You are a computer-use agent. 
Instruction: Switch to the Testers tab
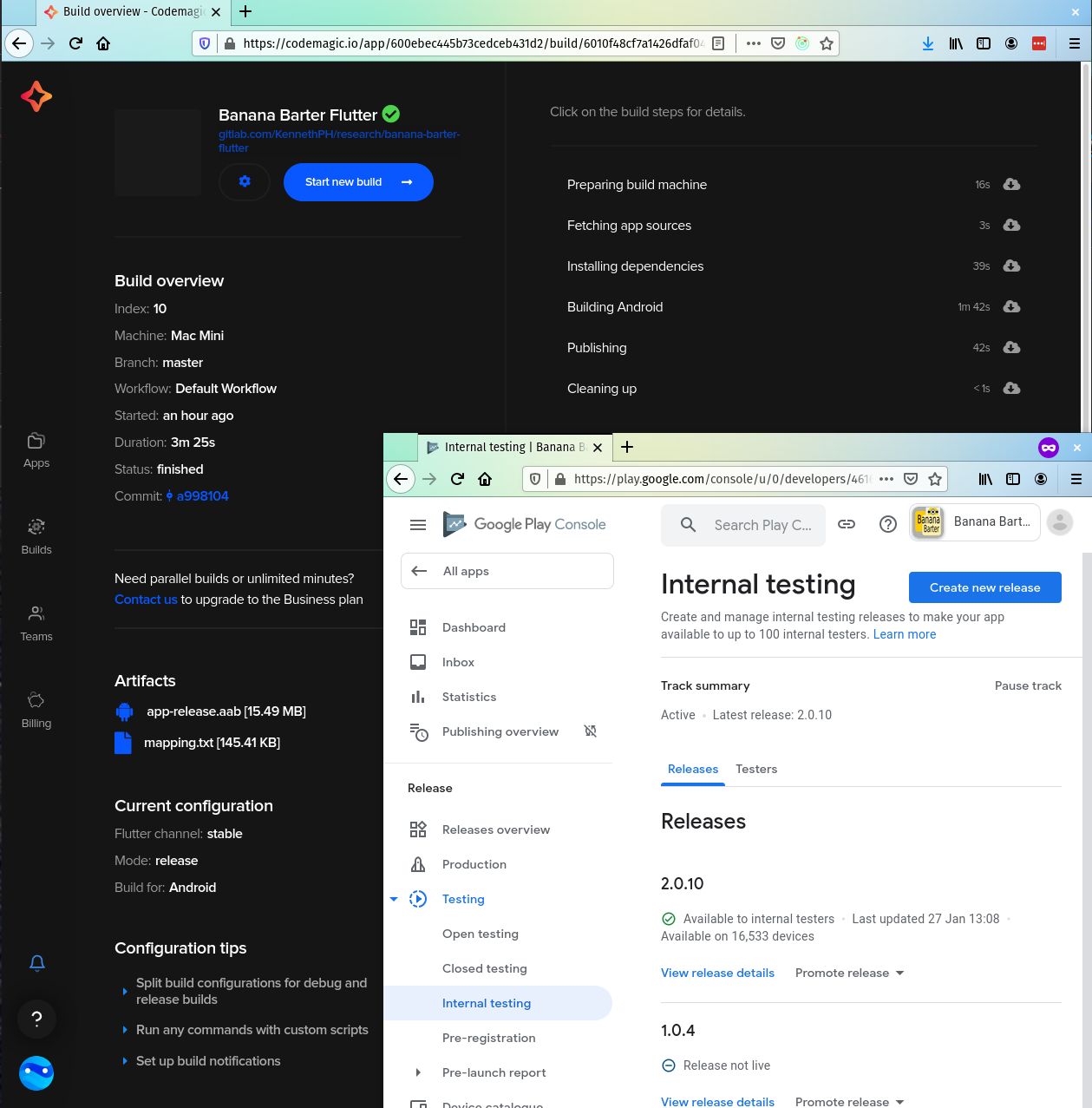pos(756,769)
